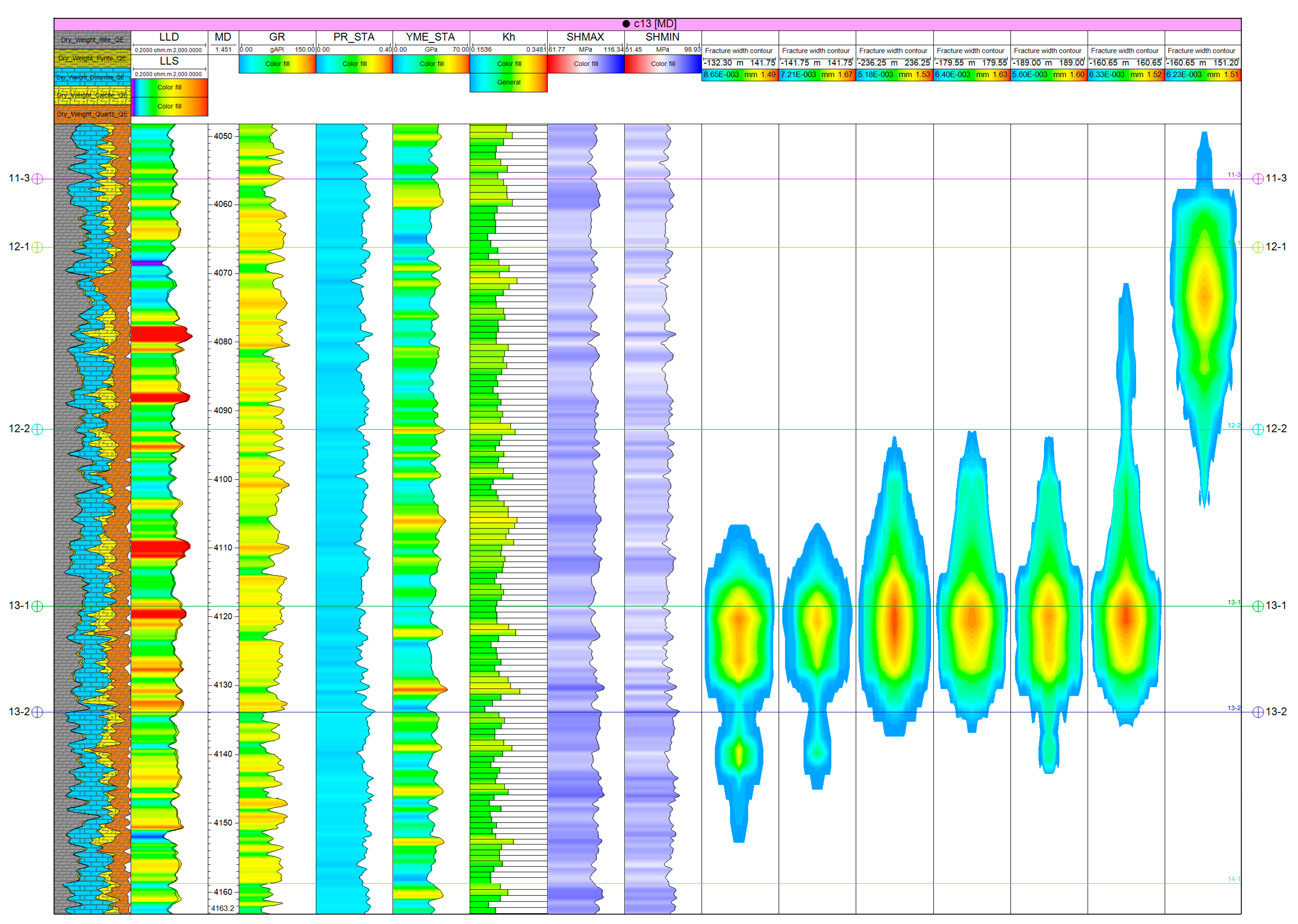Viewport: 1298px width, 924px height.
Task: Click the 12-1 marker circle on right side
Action: coord(1258,247)
